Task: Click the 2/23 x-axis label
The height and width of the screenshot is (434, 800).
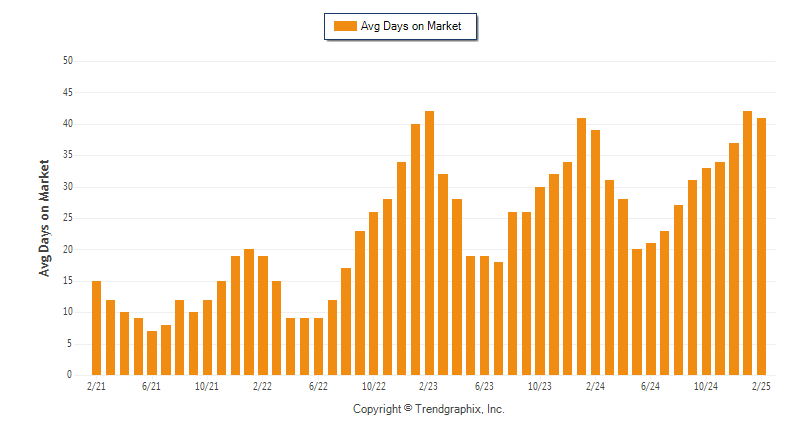Action: (429, 387)
